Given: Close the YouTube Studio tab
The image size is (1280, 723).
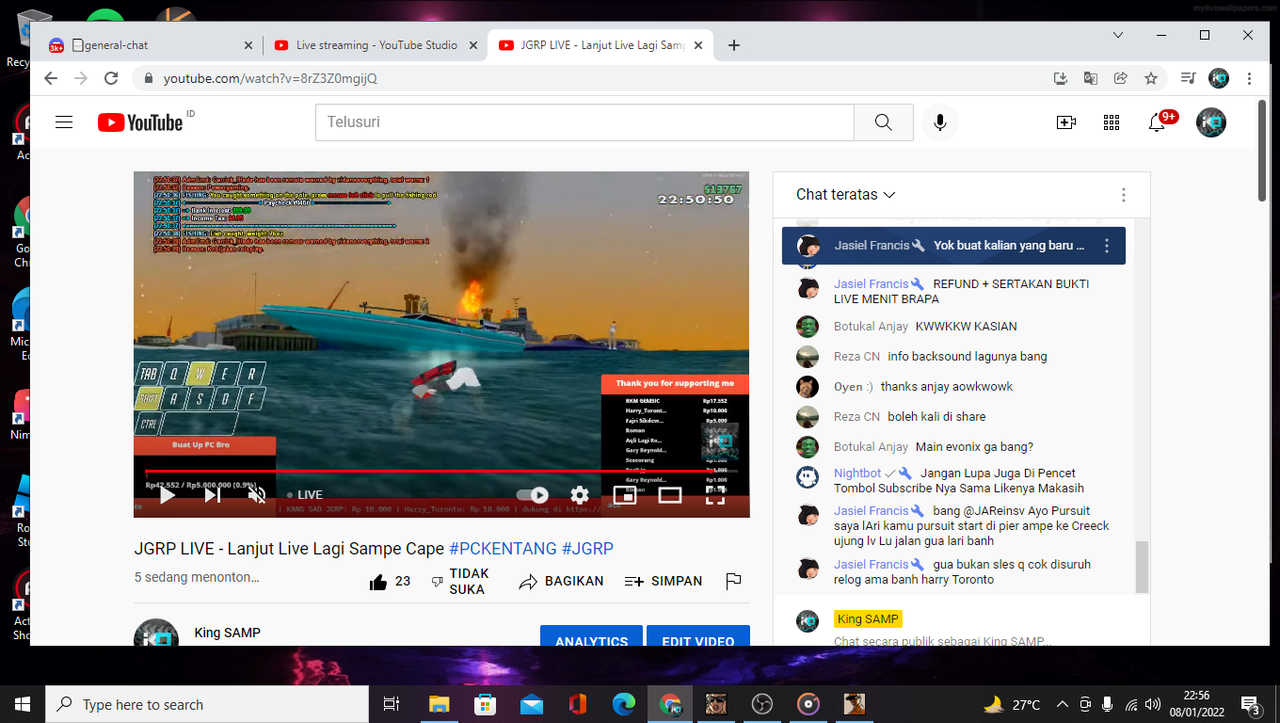Looking at the screenshot, I should pyautogui.click(x=471, y=45).
